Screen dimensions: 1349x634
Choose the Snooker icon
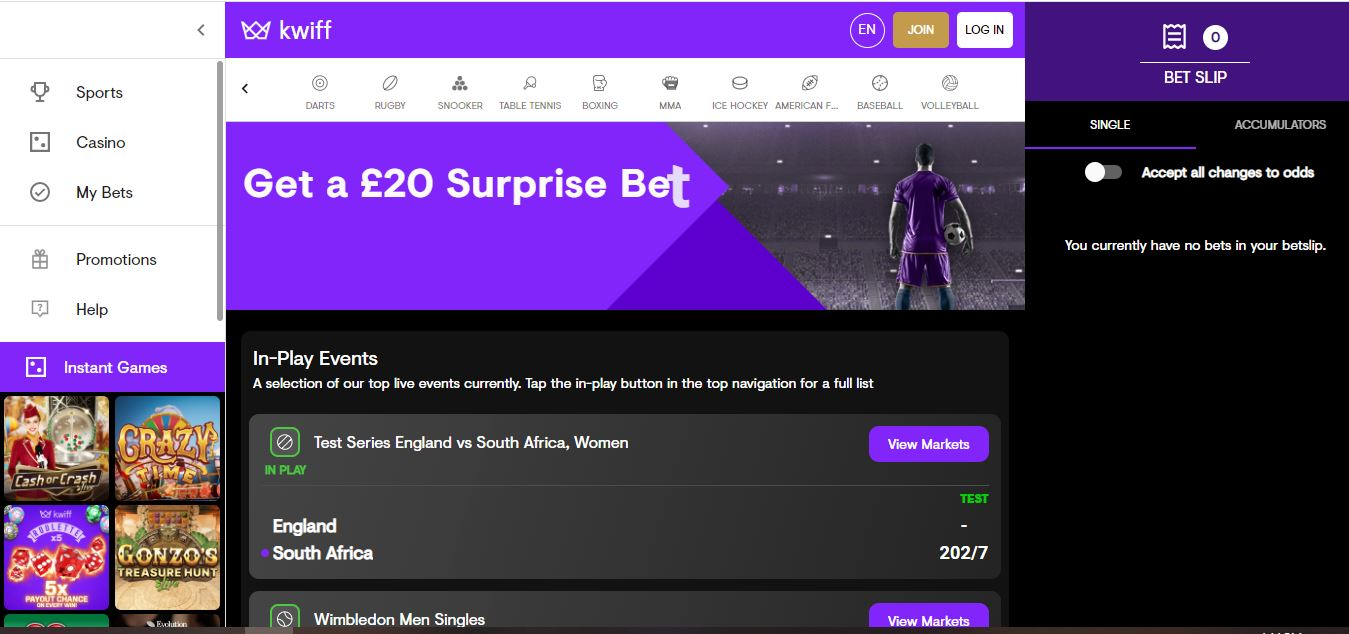click(460, 84)
